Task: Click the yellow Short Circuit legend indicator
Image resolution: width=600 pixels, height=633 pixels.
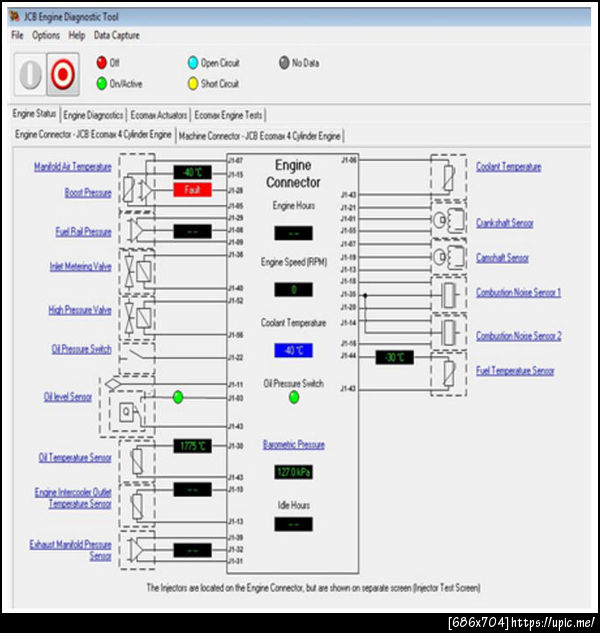Action: 193,84
